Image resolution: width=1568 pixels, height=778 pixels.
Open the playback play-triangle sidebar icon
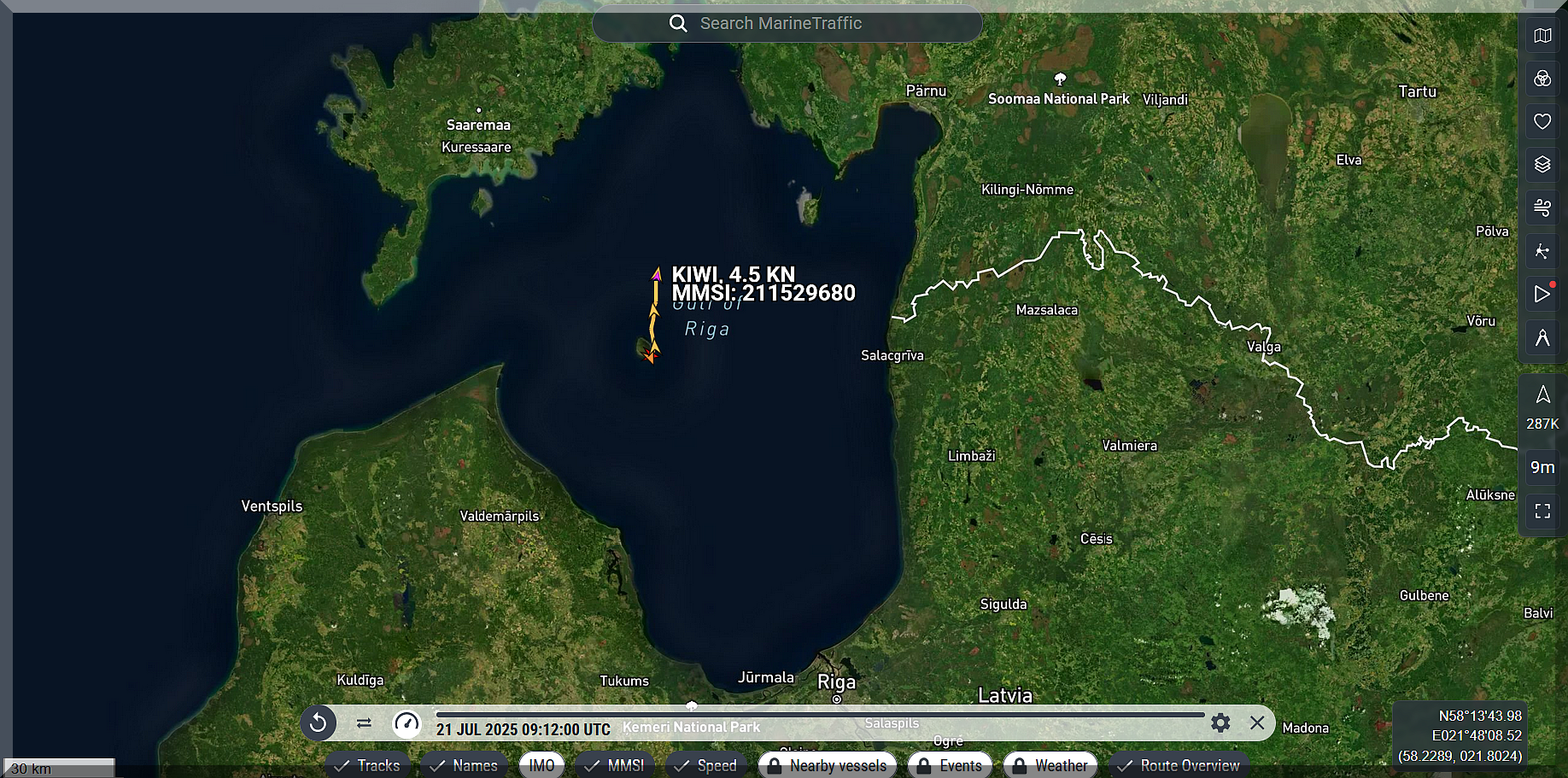pos(1542,294)
